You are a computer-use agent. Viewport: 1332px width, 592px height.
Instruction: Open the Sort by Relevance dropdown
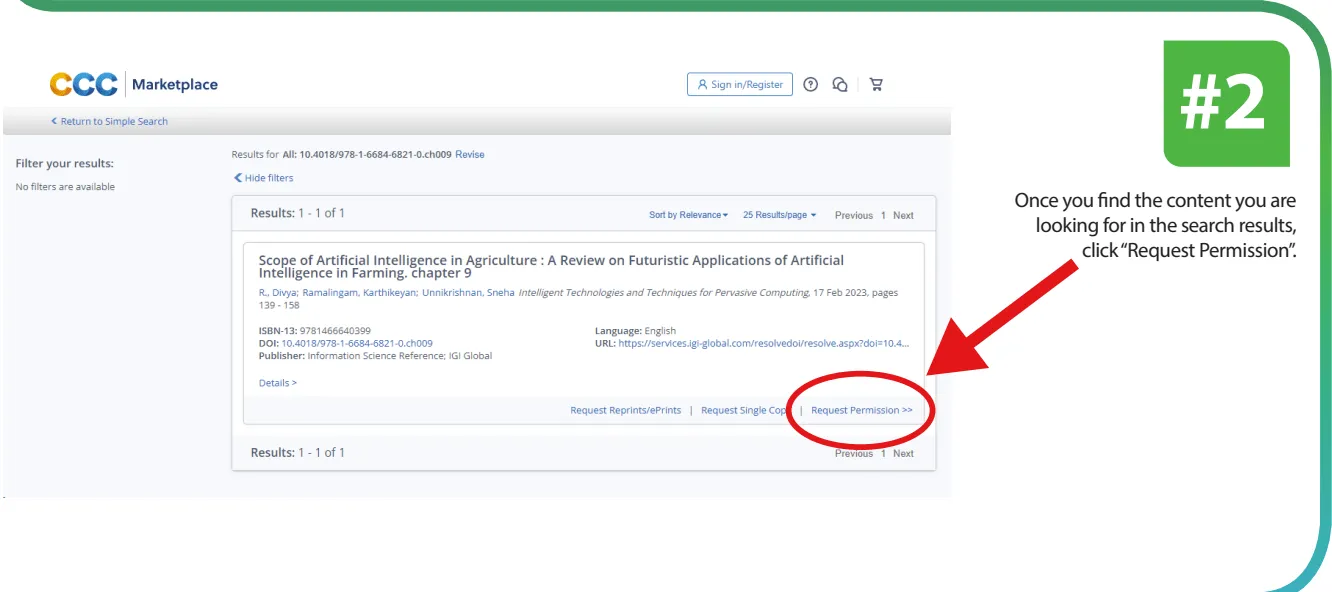click(x=688, y=215)
